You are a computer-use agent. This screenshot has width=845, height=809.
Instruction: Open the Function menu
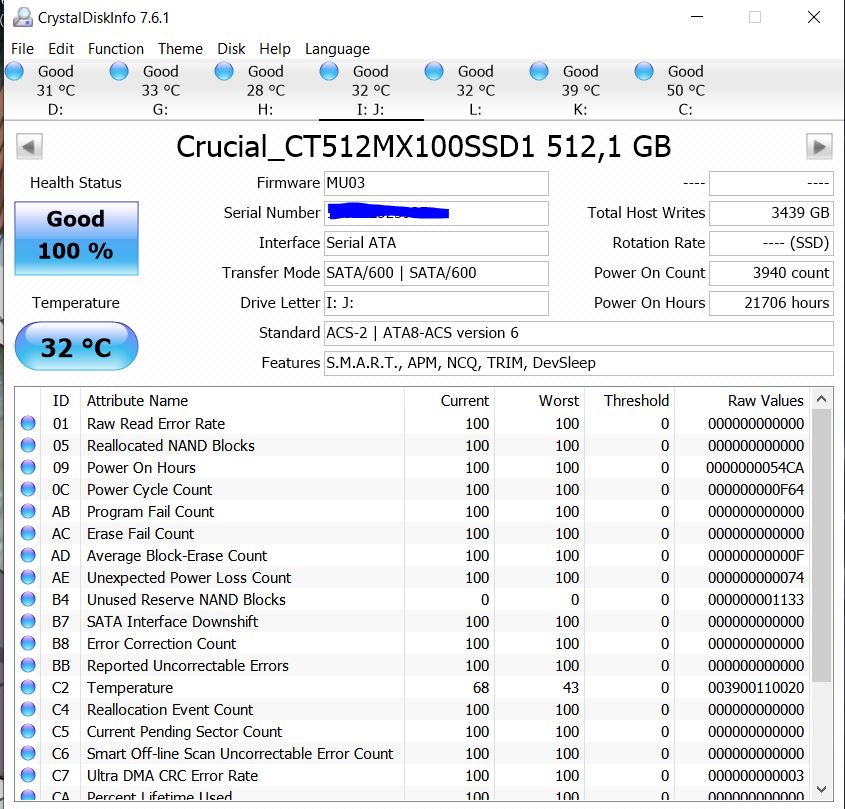pyautogui.click(x=116, y=49)
